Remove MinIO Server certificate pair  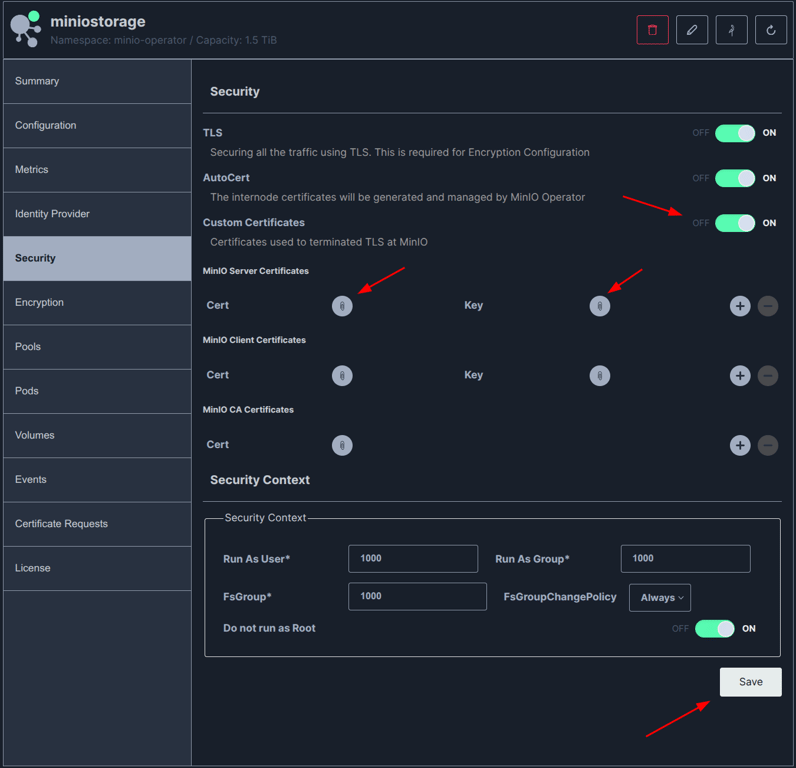[768, 306]
